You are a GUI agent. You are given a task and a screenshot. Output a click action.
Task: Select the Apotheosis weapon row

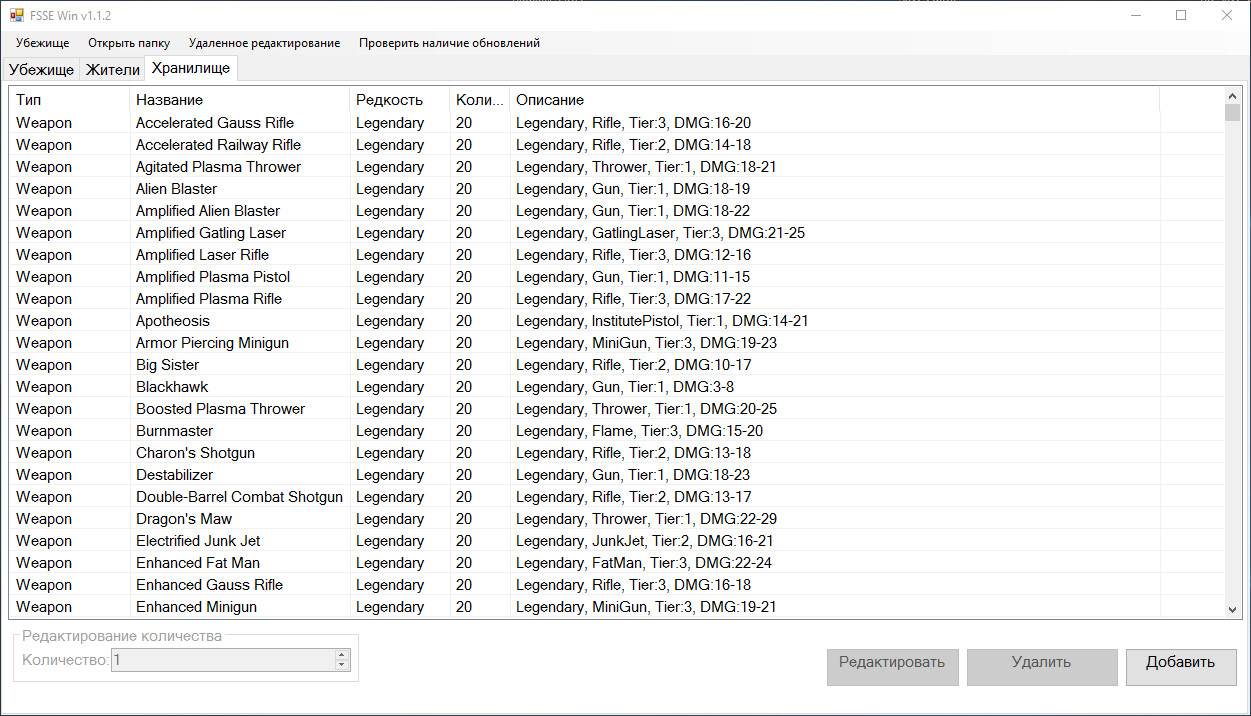click(173, 321)
